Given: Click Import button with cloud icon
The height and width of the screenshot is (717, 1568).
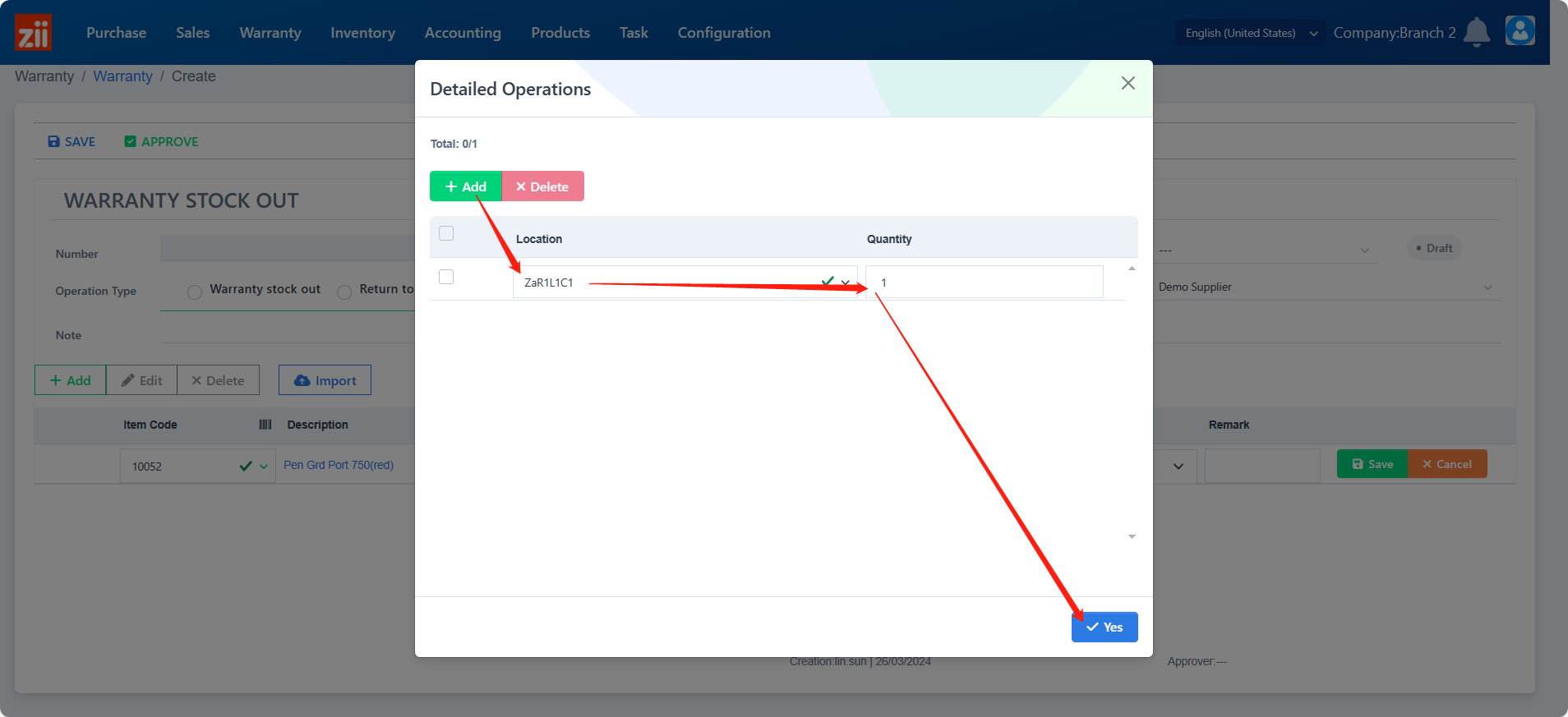Looking at the screenshot, I should (x=325, y=380).
